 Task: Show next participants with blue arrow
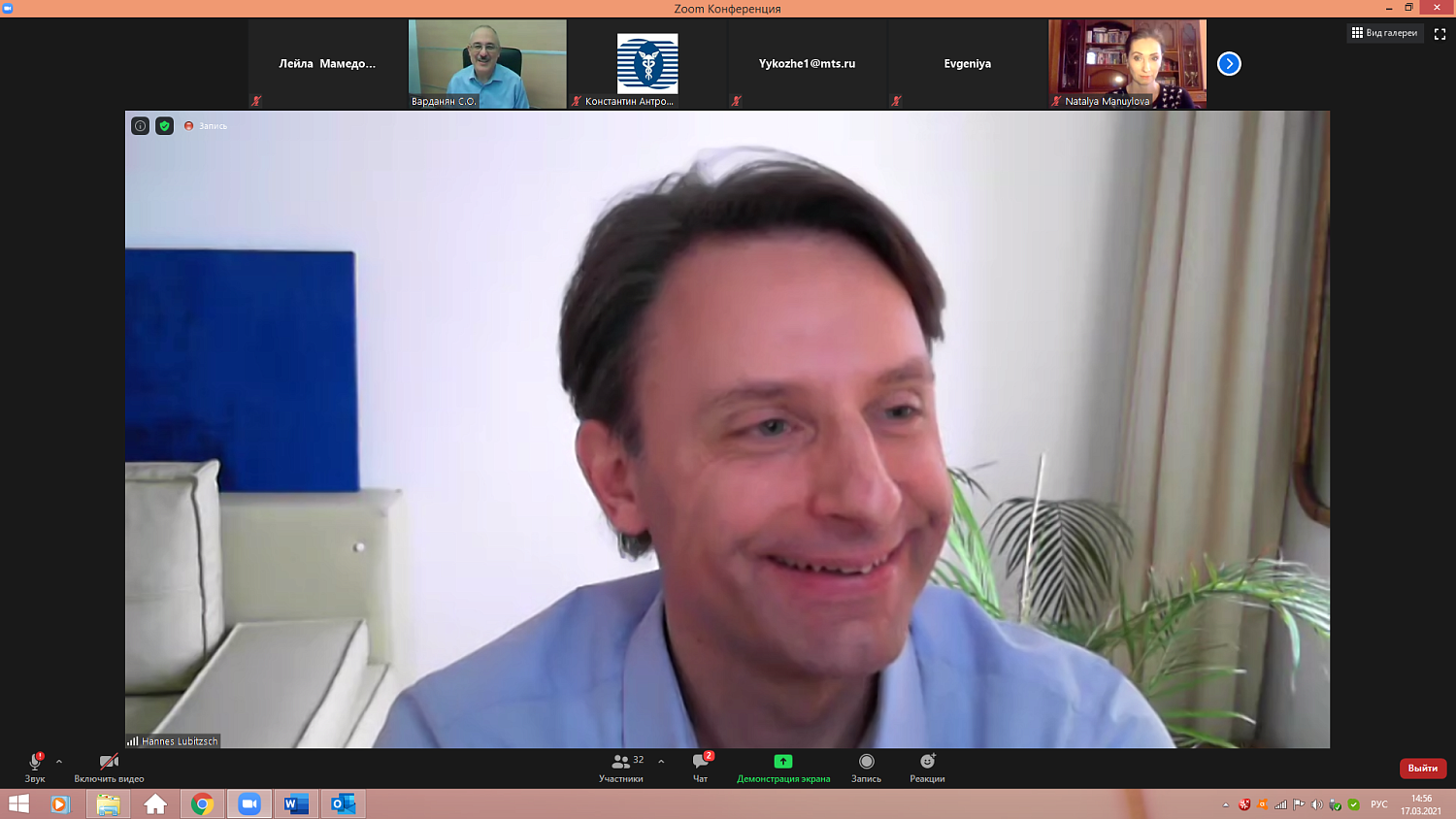click(1229, 64)
